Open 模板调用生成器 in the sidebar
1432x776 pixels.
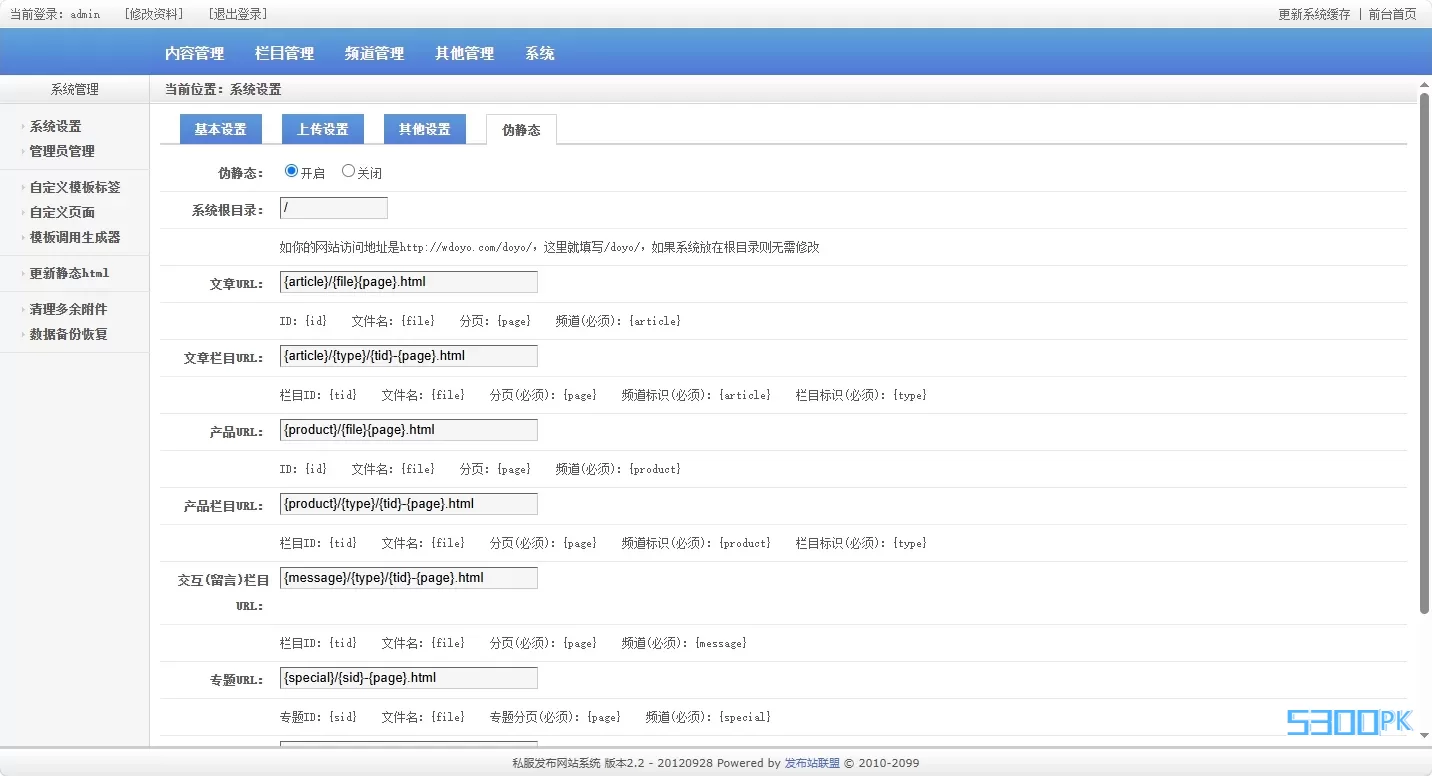click(x=75, y=237)
